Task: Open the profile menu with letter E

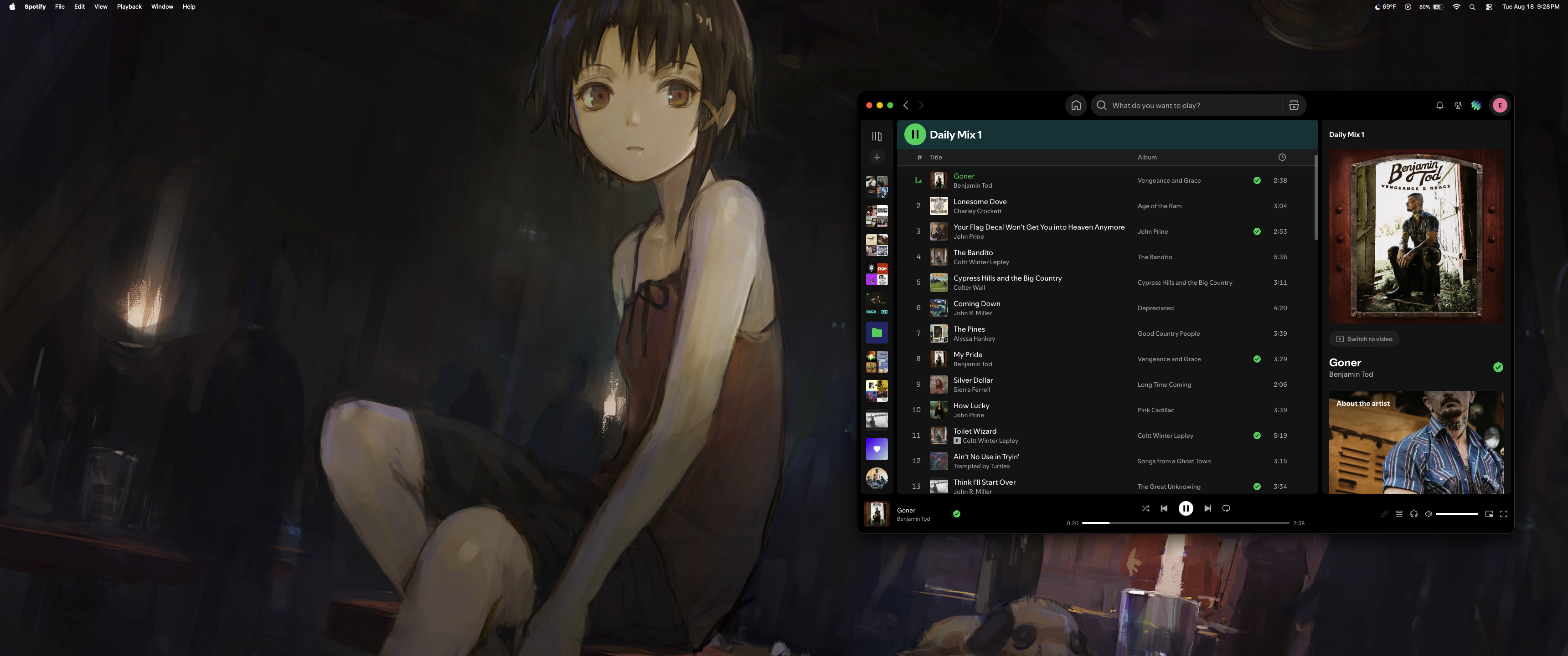Action: pos(1500,105)
